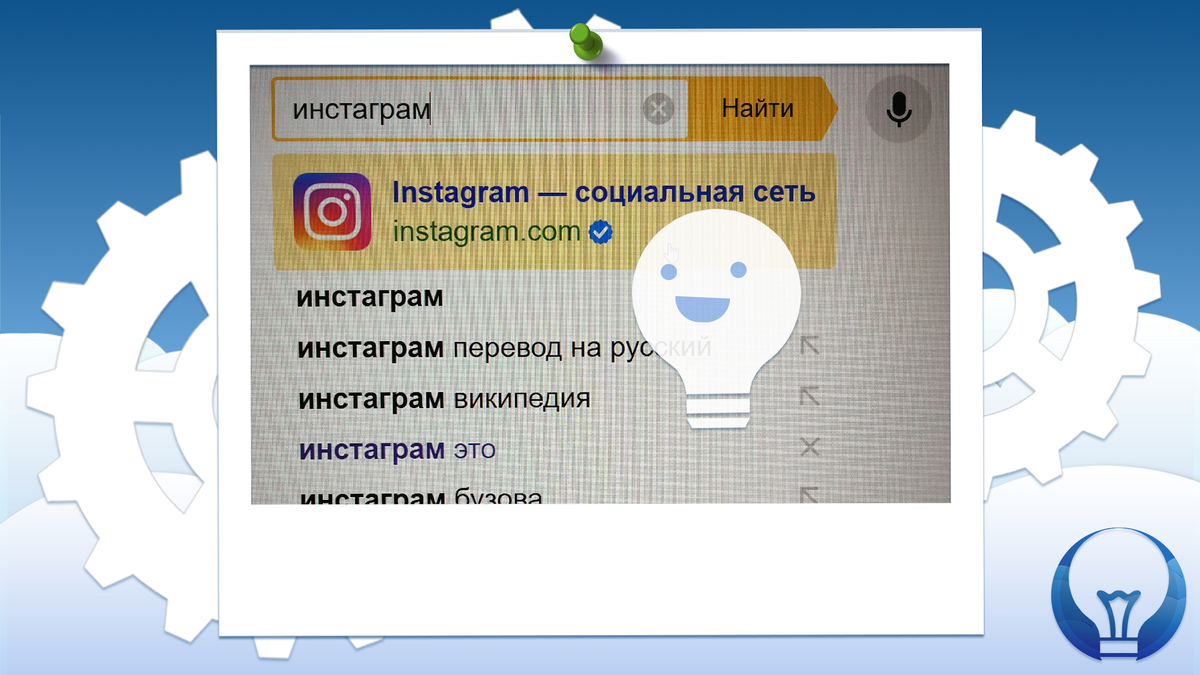Remove the 'инстаграм это' suggestion via its X

pos(810,448)
